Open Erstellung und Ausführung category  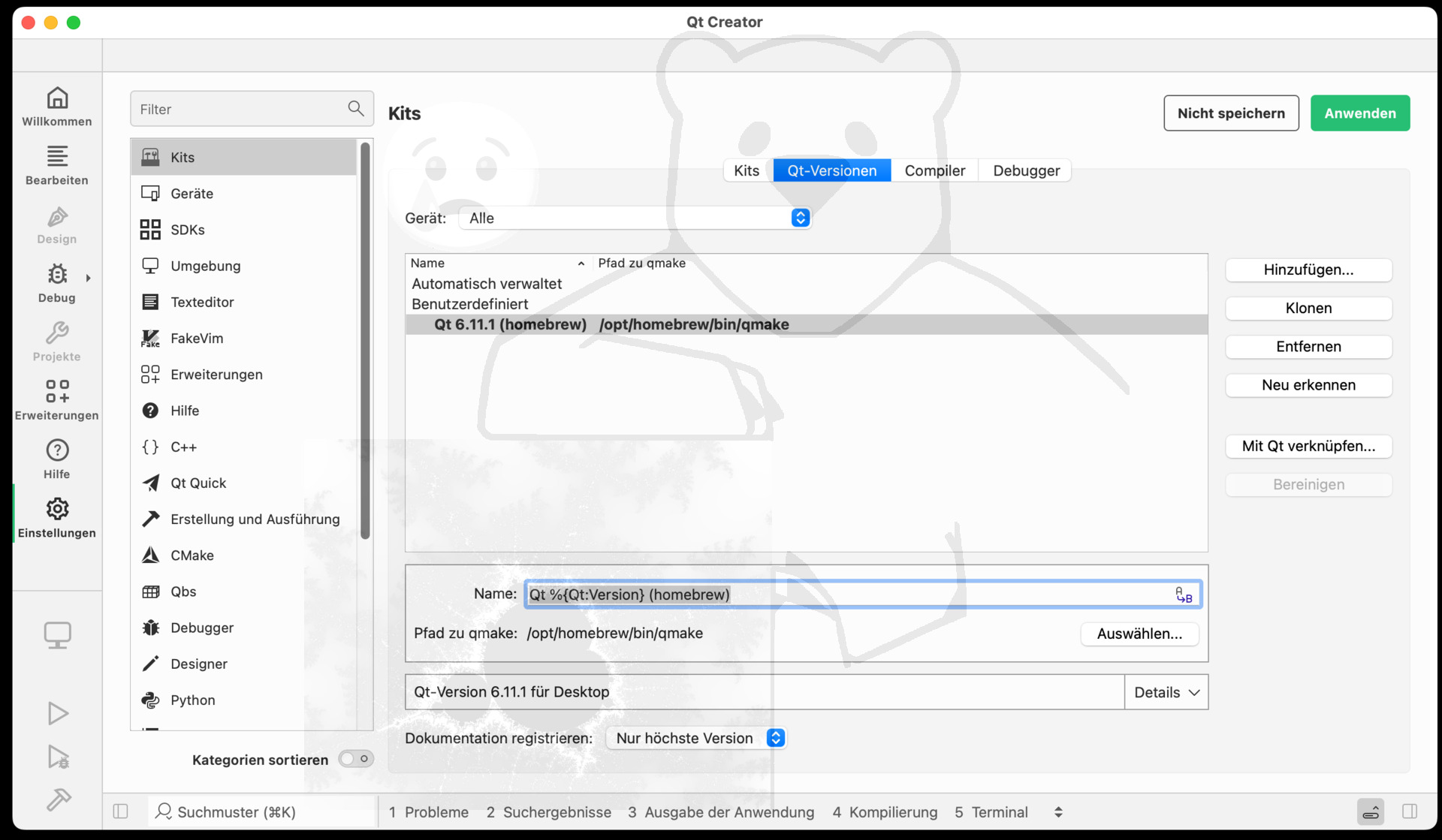click(243, 519)
